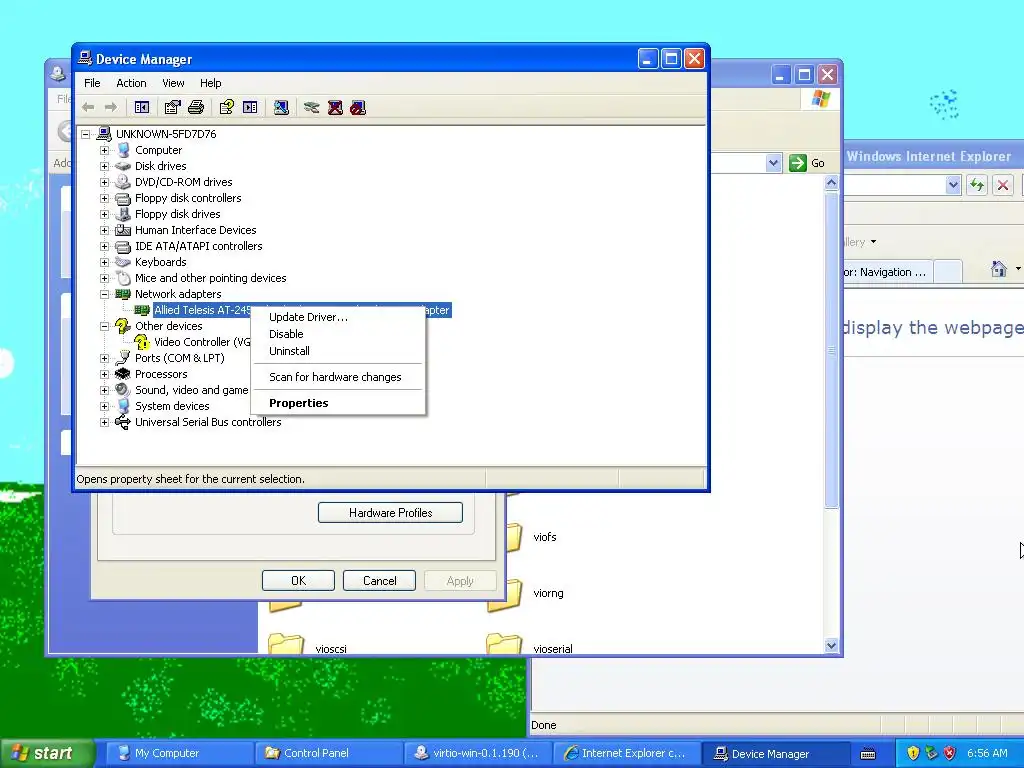Click the Disable device toolbar icon

click(x=358, y=107)
